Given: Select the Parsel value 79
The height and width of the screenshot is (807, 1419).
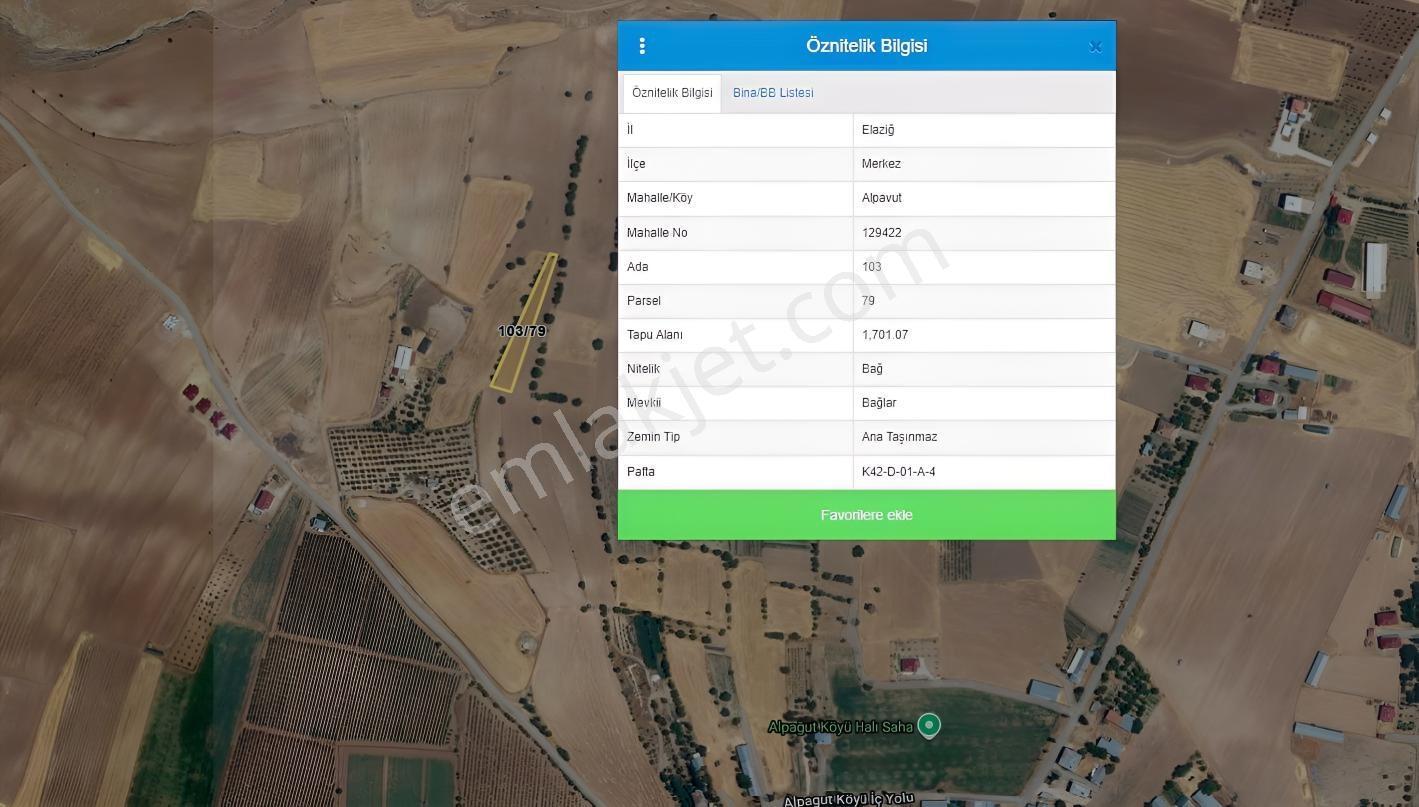Looking at the screenshot, I should pyautogui.click(x=868, y=301).
